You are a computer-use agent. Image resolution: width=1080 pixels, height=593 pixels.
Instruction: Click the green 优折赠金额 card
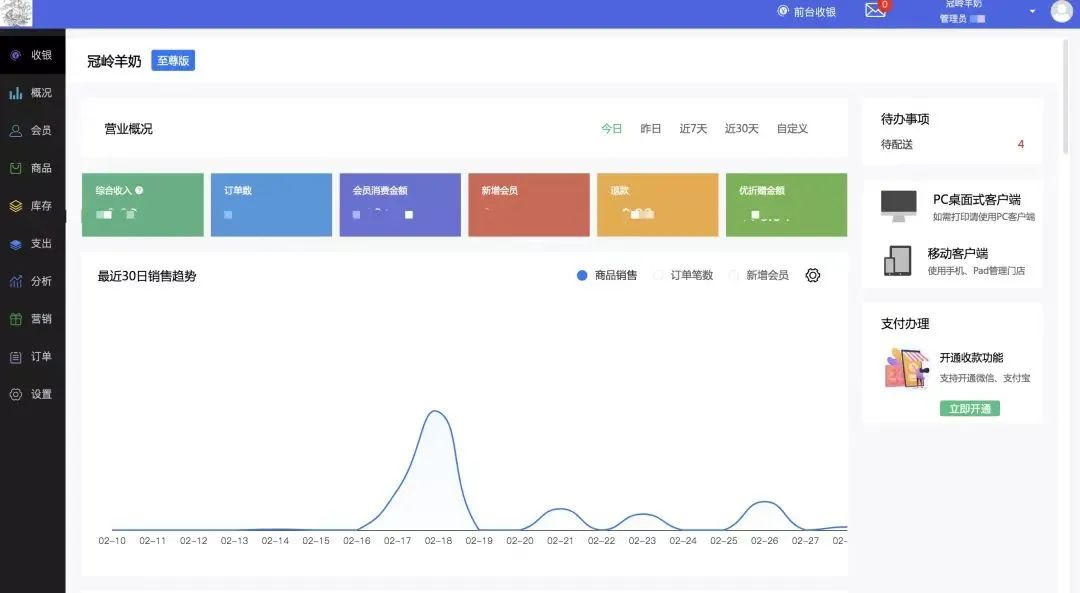[x=787, y=205]
